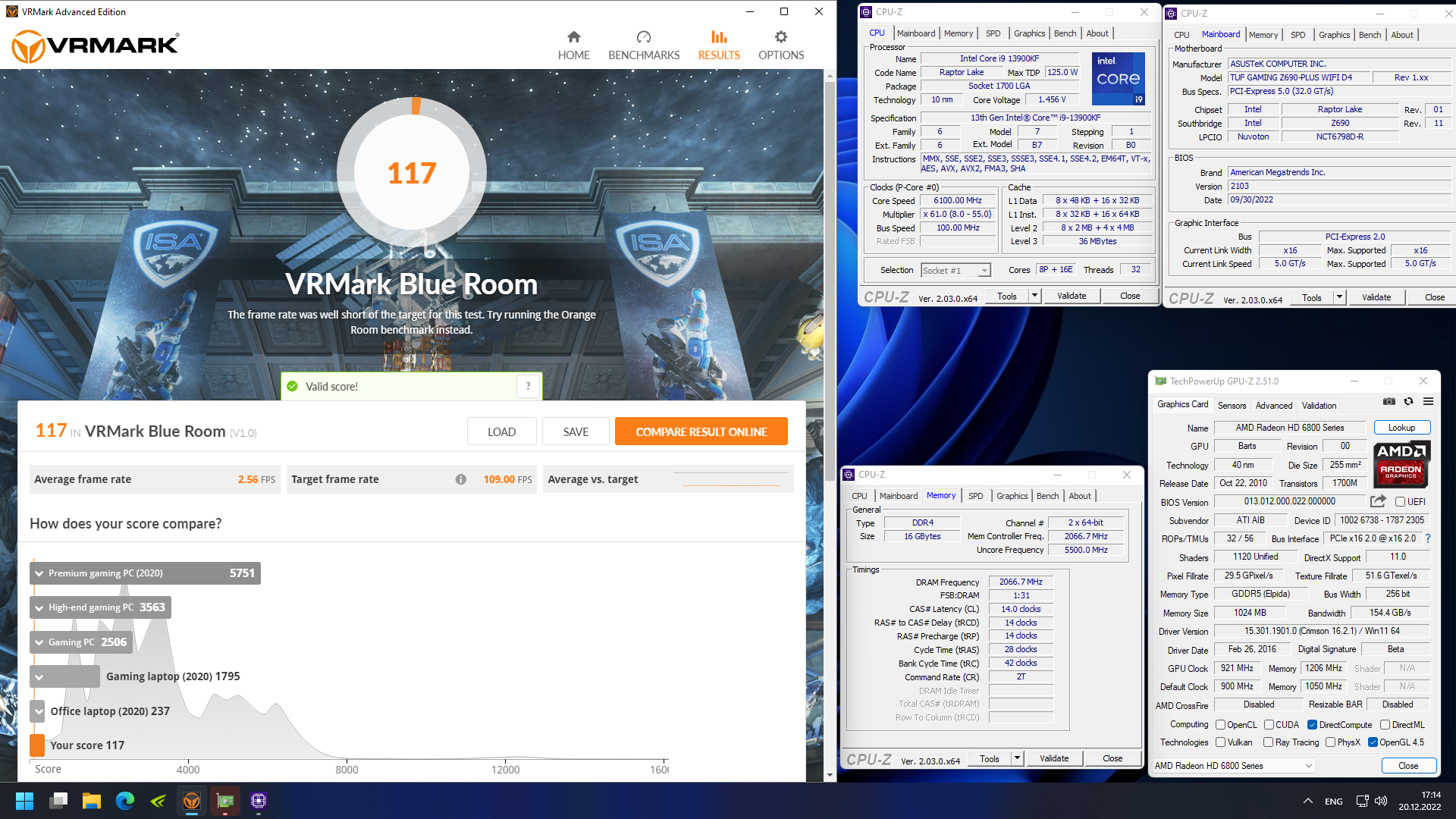
Task: Click Validate in CPU-Z Memory window
Action: (x=1053, y=758)
